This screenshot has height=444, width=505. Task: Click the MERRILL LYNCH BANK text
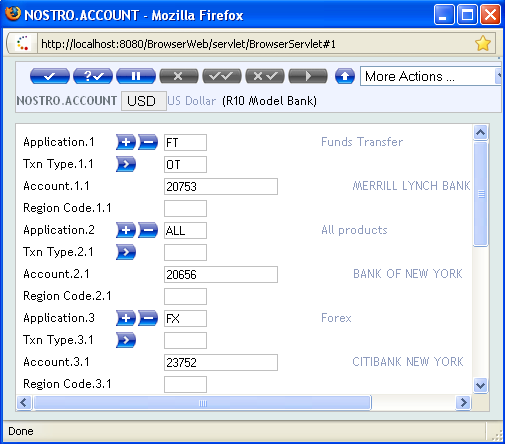point(411,186)
